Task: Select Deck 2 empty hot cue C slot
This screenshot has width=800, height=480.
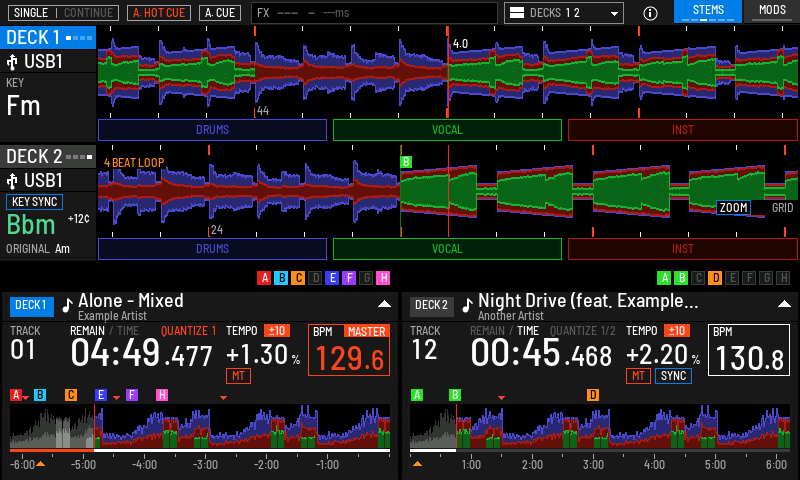Action: (x=698, y=278)
